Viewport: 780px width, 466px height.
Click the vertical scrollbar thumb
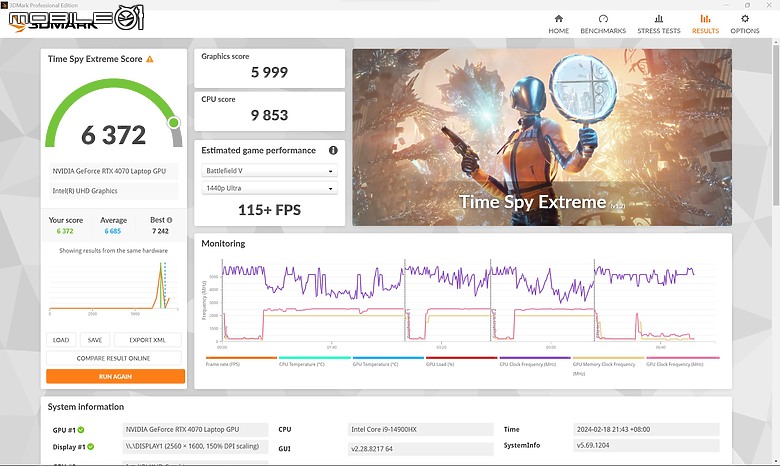click(x=776, y=124)
